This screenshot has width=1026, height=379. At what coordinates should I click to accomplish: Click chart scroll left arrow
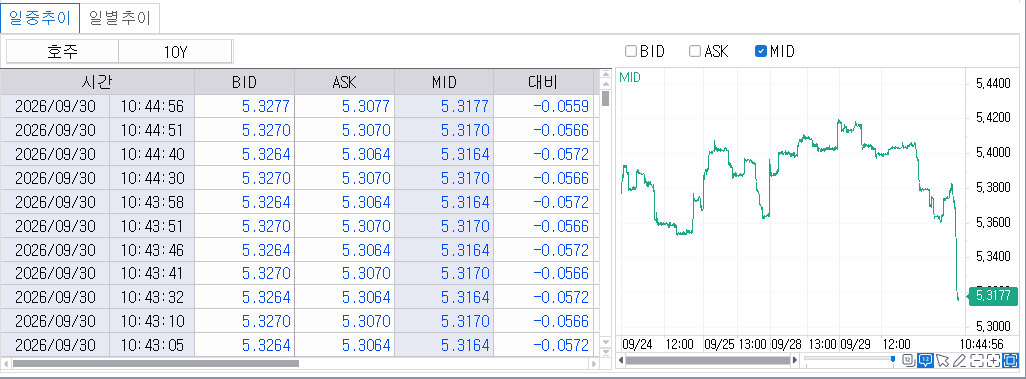pyautogui.click(x=622, y=360)
